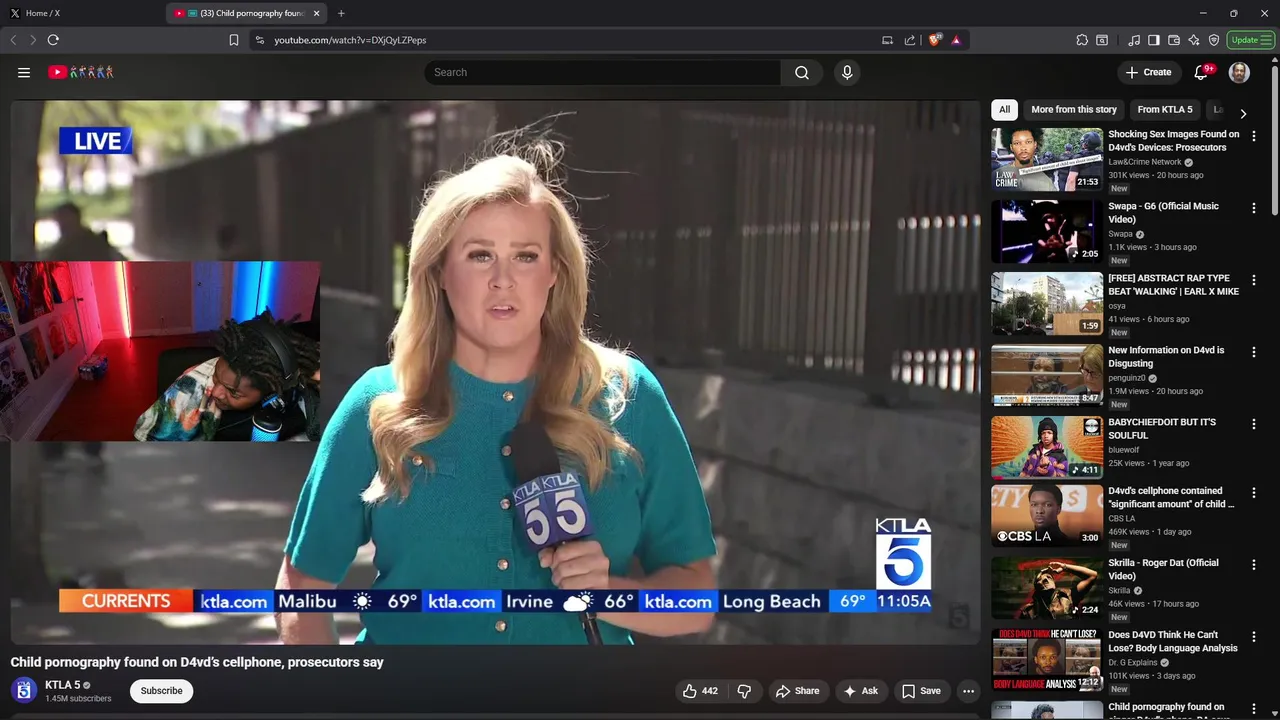Open the Brave Update menu button
This screenshot has width=1280, height=720.
pos(1251,40)
